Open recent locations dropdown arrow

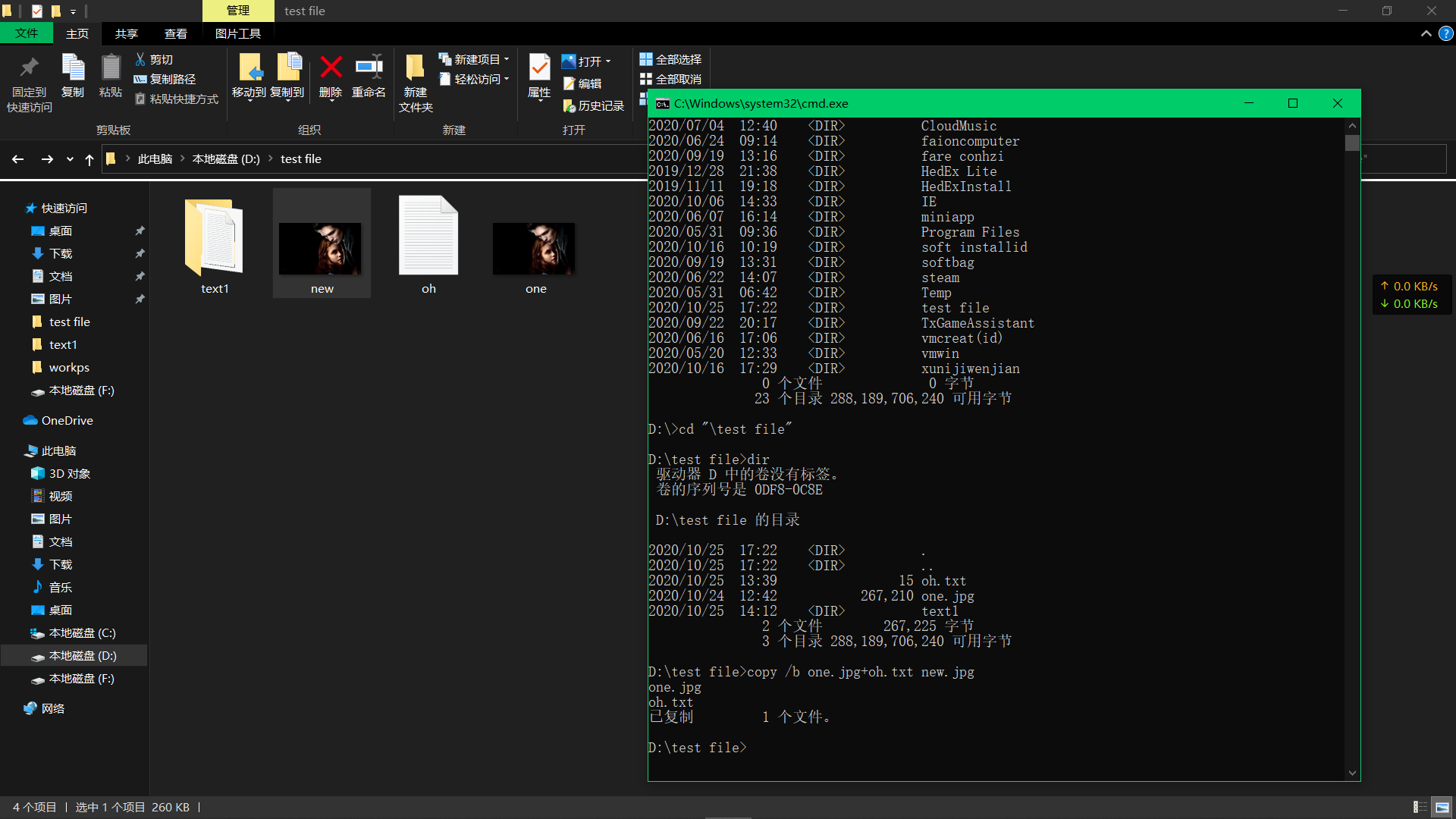[x=70, y=159]
